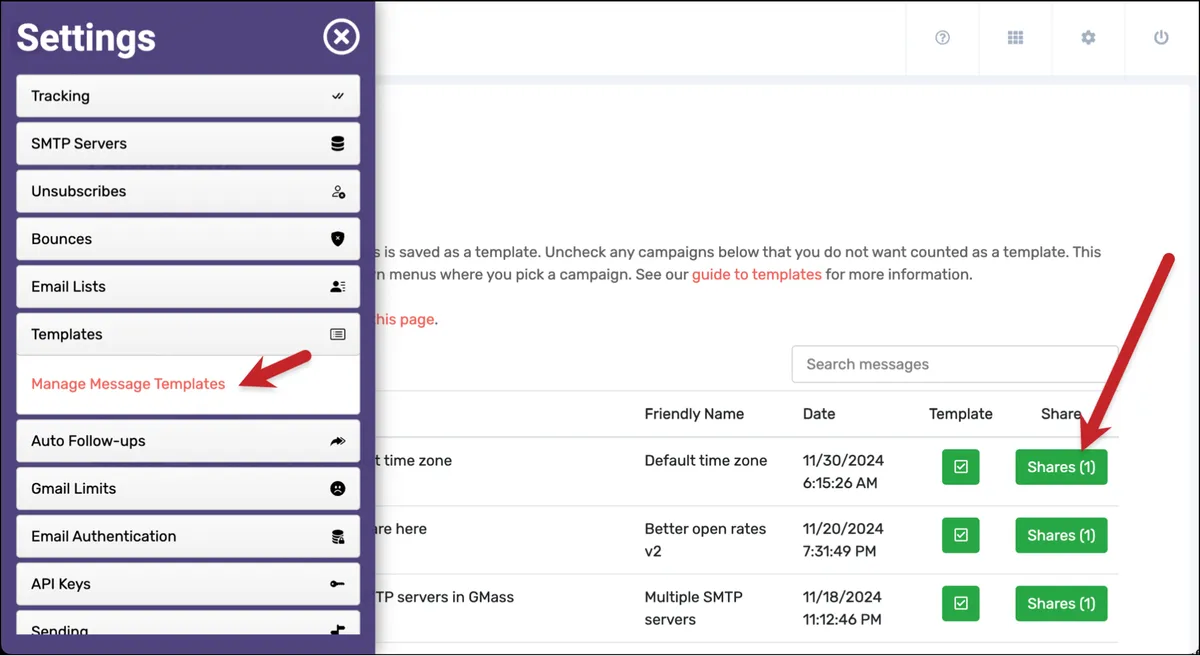Expand the Gmail Limits section
Screen dimensions: 1200x656
pyautogui.click(x=188, y=489)
